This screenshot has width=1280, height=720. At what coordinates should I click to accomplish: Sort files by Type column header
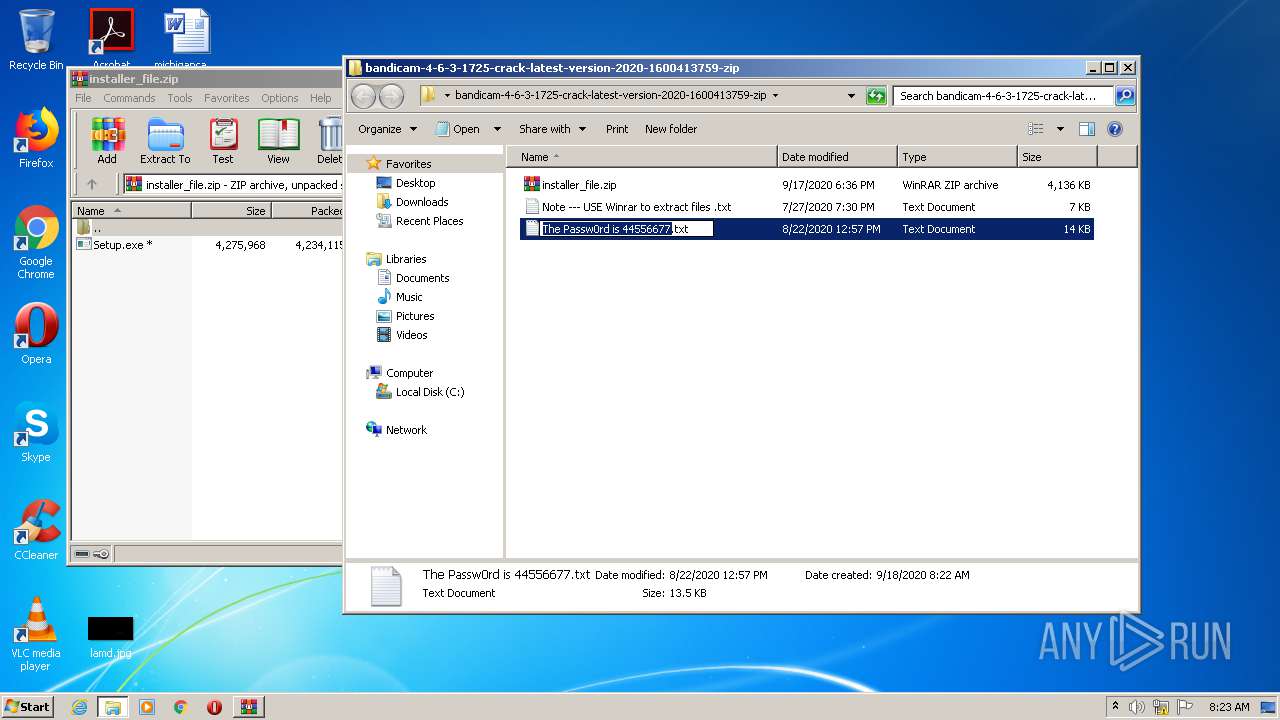pyautogui.click(x=957, y=157)
